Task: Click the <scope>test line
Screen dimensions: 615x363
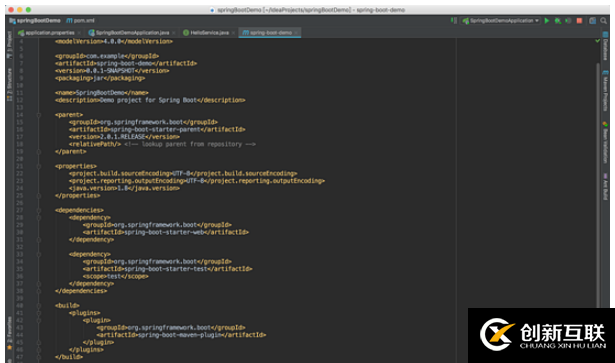Action: point(116,276)
